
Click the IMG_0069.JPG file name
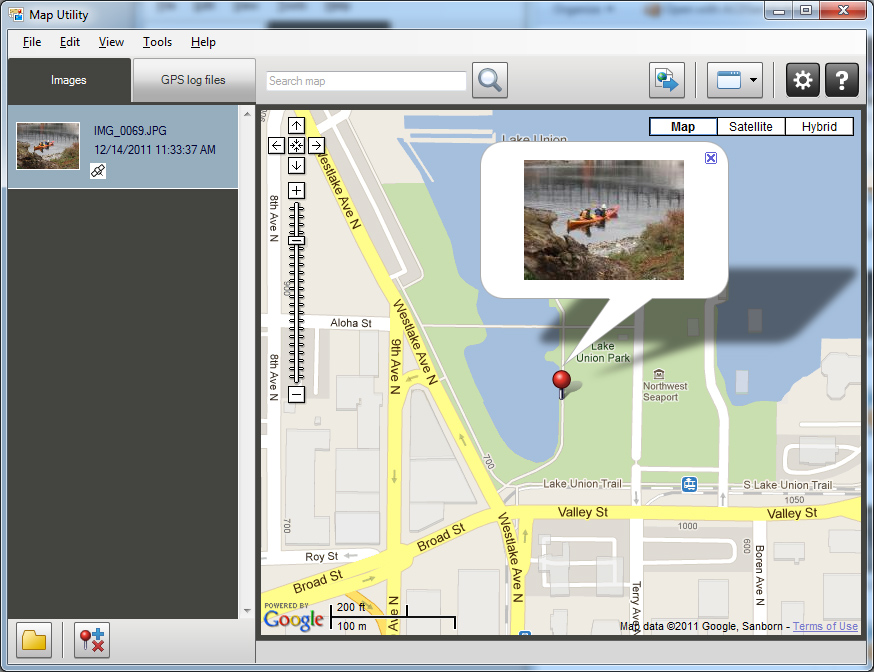pyautogui.click(x=130, y=130)
